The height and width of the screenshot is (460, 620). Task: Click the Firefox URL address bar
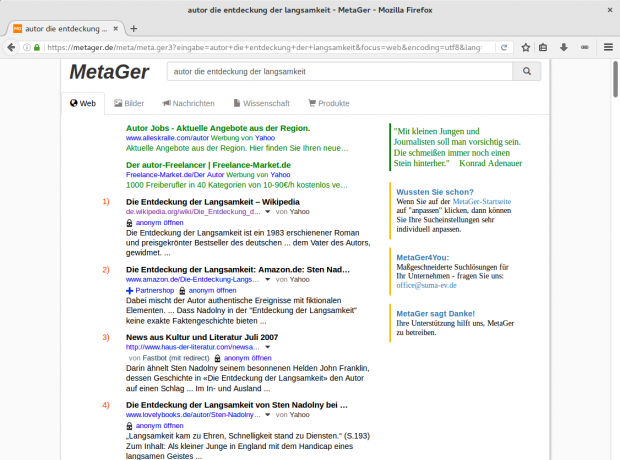(x=264, y=47)
